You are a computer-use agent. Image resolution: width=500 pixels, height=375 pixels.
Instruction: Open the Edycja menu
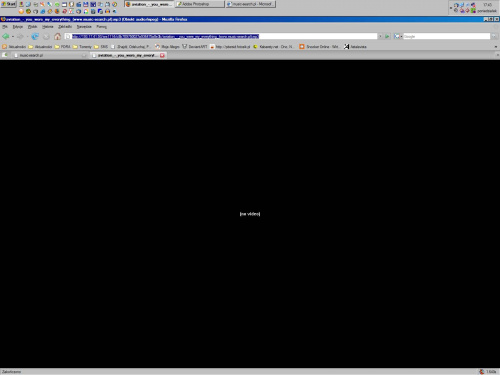coord(18,27)
